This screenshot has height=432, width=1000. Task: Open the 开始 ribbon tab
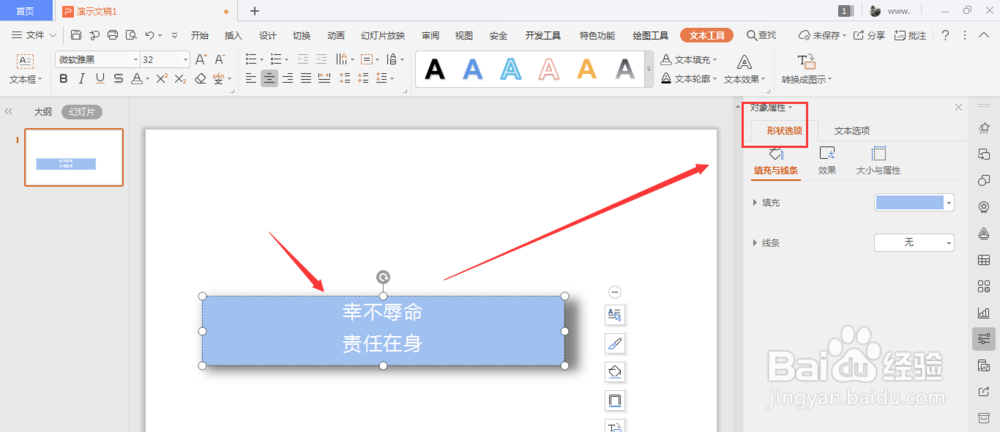click(200, 35)
